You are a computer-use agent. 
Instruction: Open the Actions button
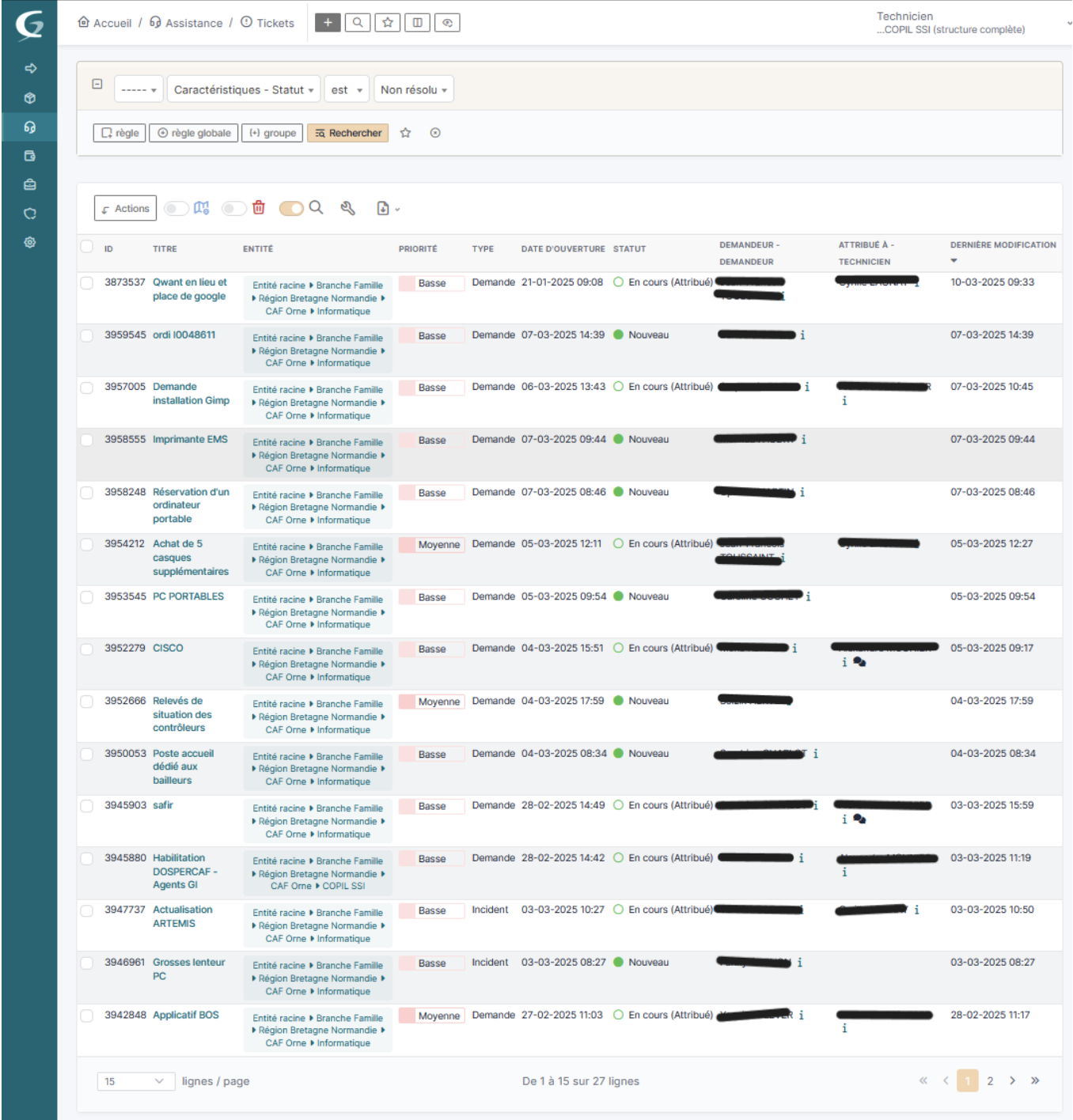pyautogui.click(x=125, y=208)
